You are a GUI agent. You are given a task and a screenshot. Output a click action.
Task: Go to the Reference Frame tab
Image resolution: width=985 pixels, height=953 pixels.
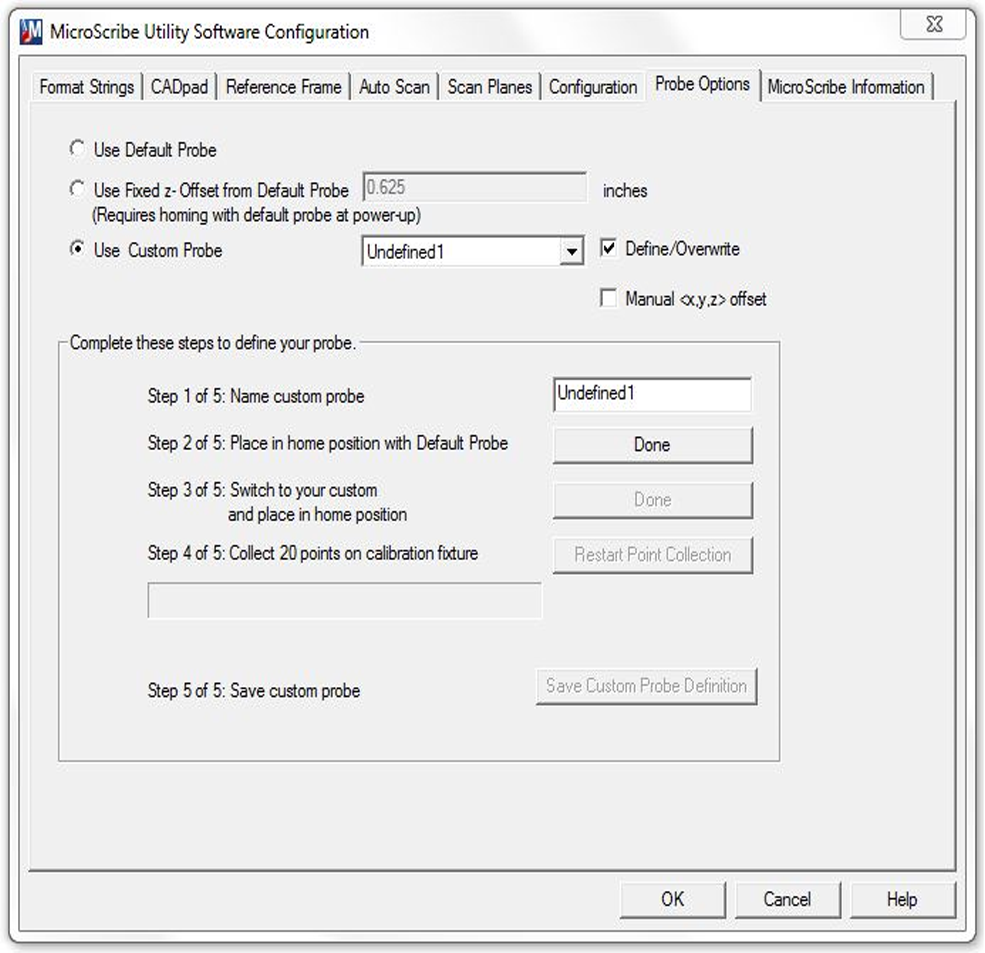283,87
